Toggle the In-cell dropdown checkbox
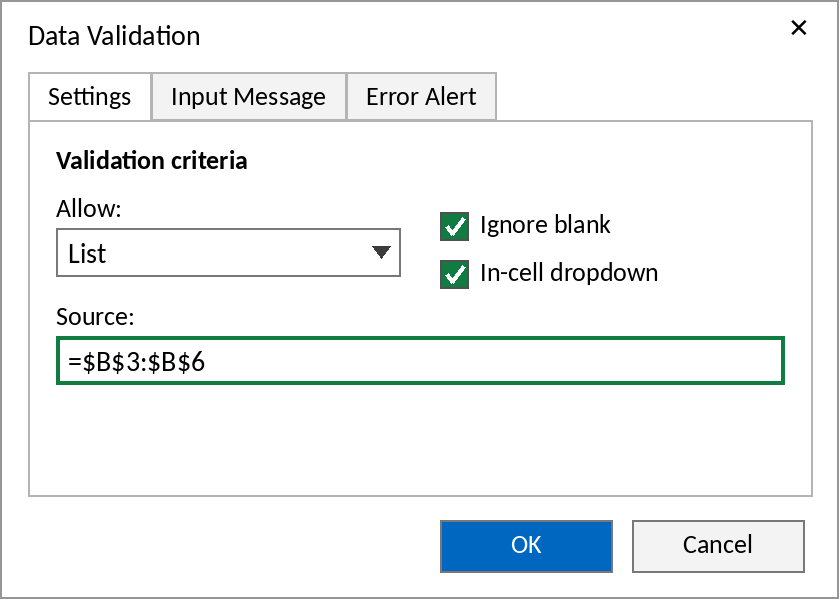Viewport: 840px width, 600px height. [x=454, y=274]
